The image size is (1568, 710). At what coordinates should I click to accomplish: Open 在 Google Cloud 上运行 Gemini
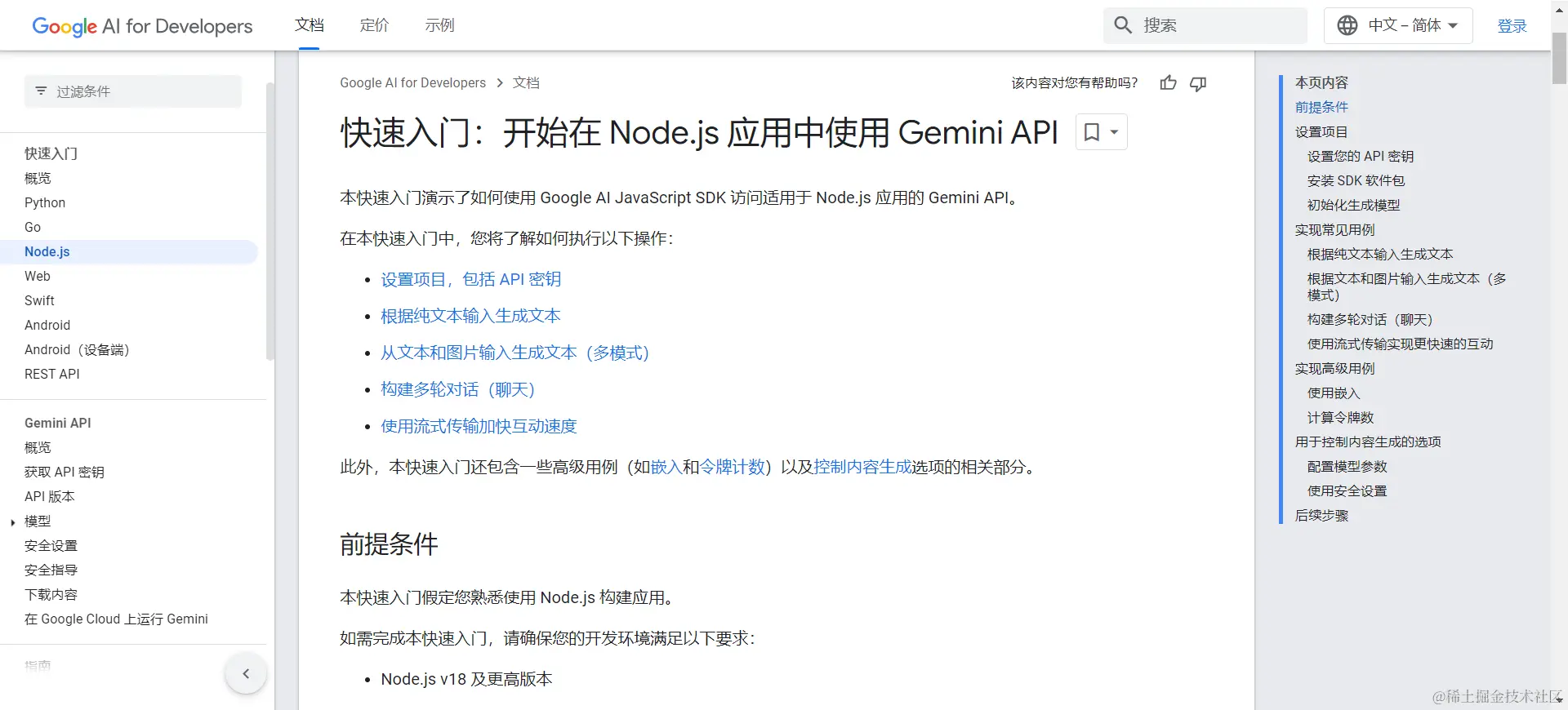(x=116, y=619)
